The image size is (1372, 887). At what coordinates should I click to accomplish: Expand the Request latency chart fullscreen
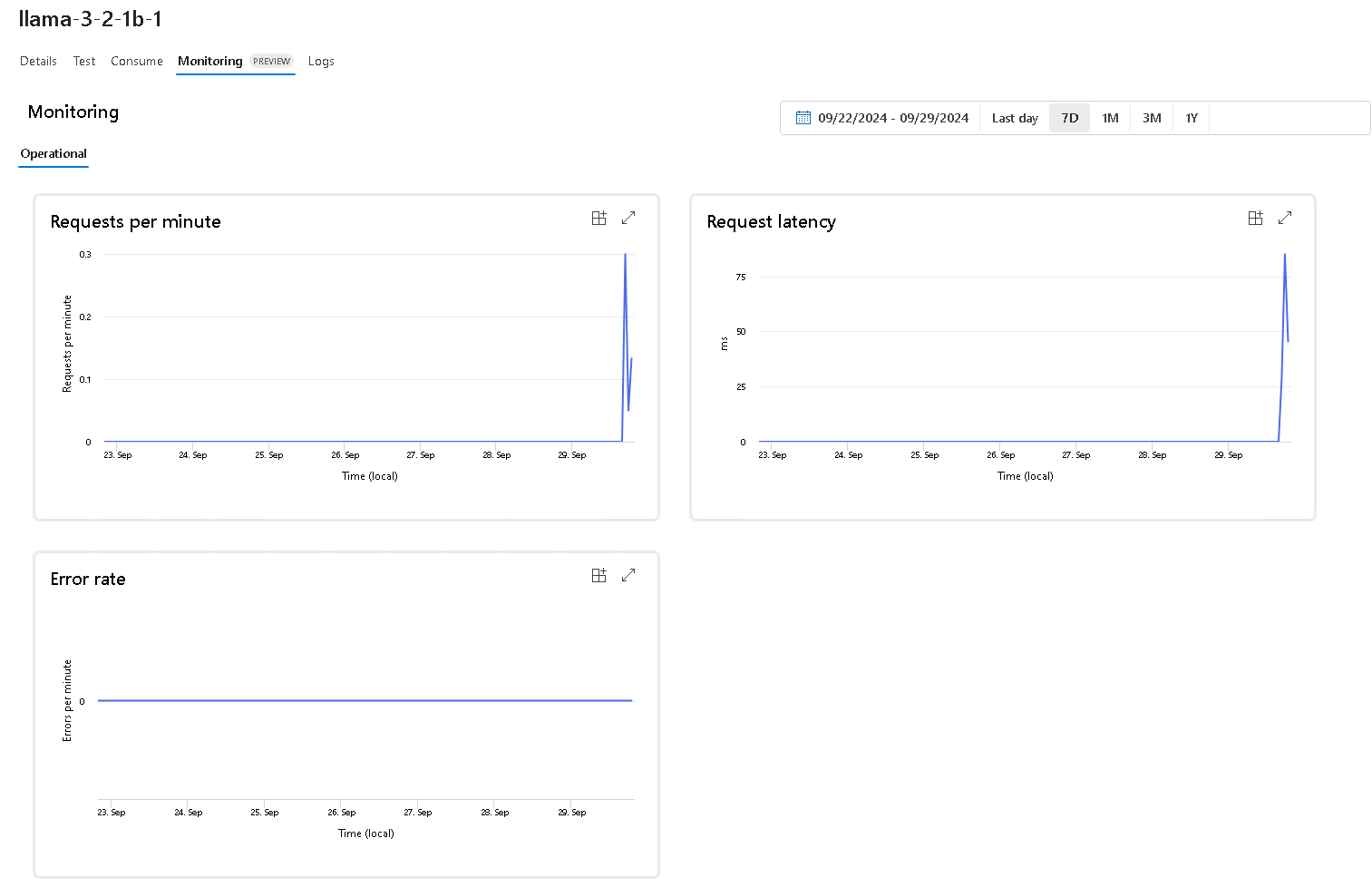[1285, 218]
